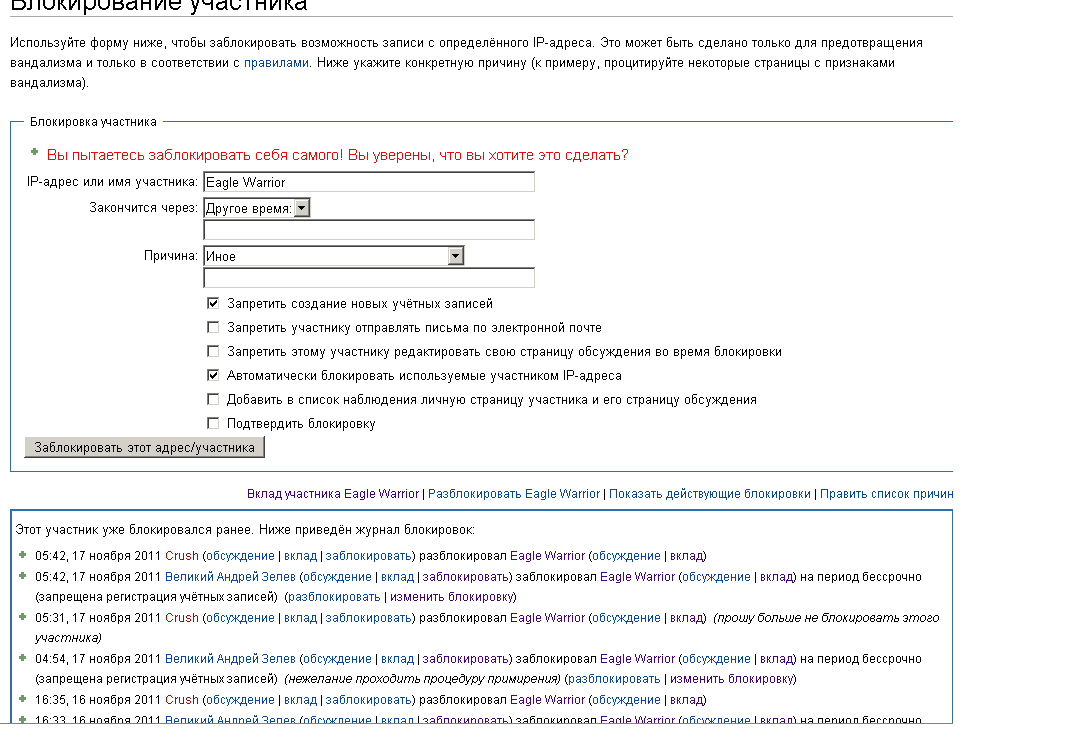Check «Добавить в список наблюдения личную страницу участника»
This screenshot has width=1081, height=735.
click(213, 399)
